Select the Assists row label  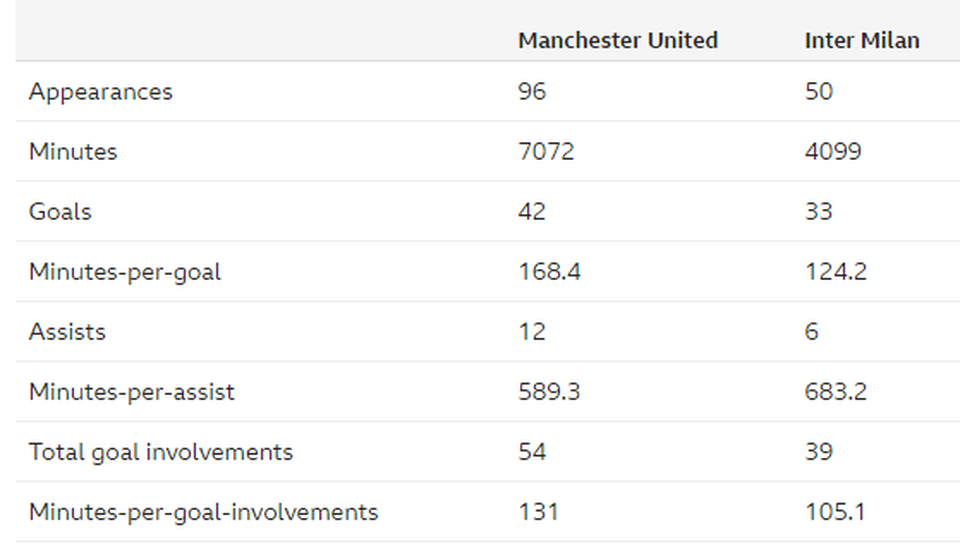[x=67, y=332]
